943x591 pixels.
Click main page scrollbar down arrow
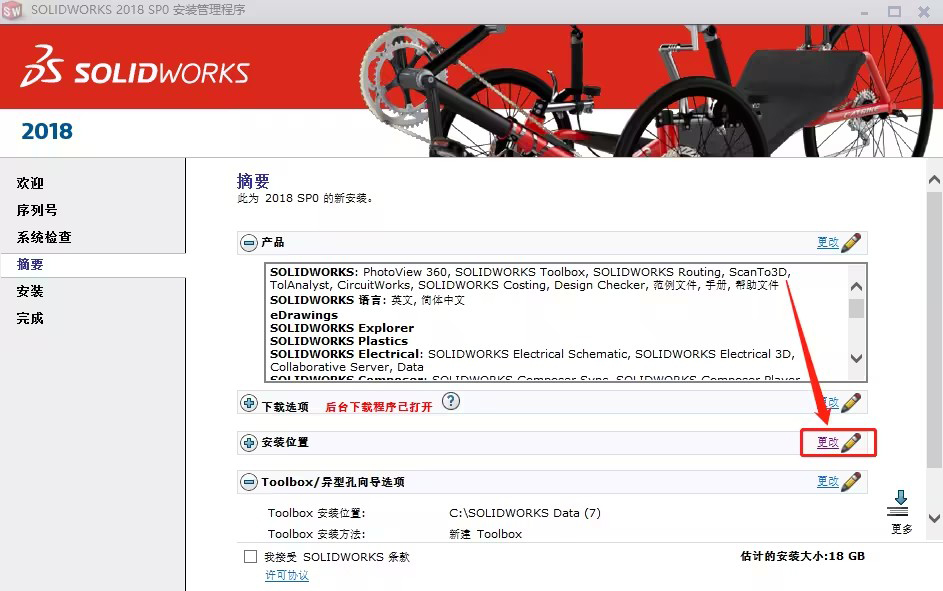934,518
